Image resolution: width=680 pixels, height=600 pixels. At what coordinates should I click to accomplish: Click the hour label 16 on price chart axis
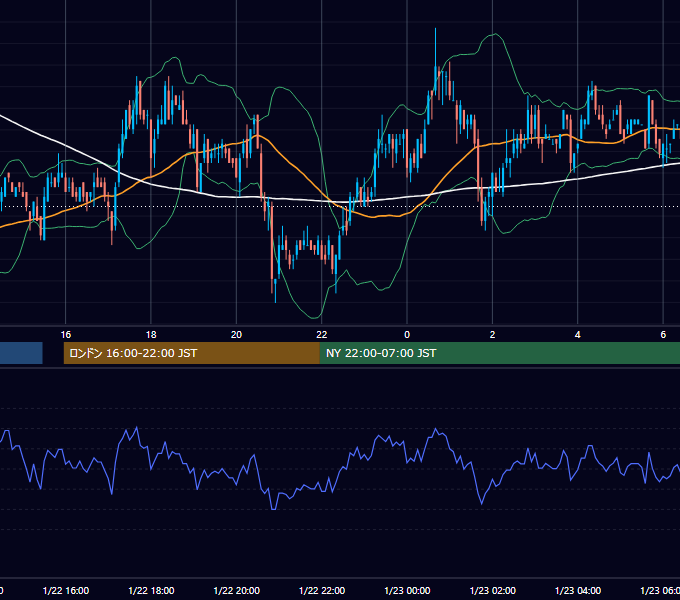pyautogui.click(x=65, y=335)
